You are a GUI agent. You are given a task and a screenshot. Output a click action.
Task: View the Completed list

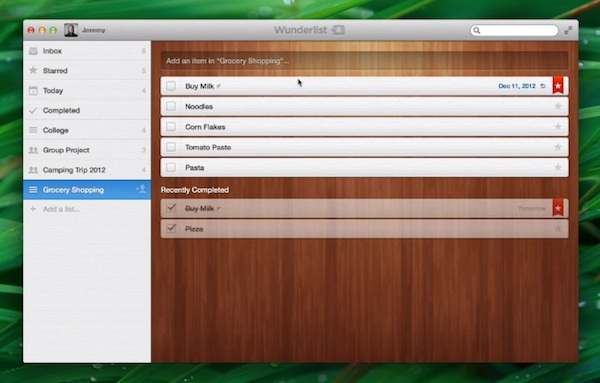pos(87,111)
